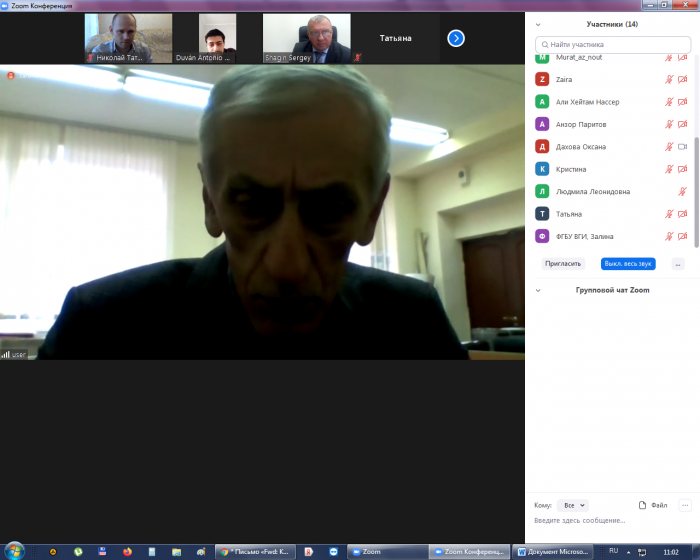Click the disabled camera icon for Кристина
Image resolution: width=700 pixels, height=560 pixels.
click(683, 169)
